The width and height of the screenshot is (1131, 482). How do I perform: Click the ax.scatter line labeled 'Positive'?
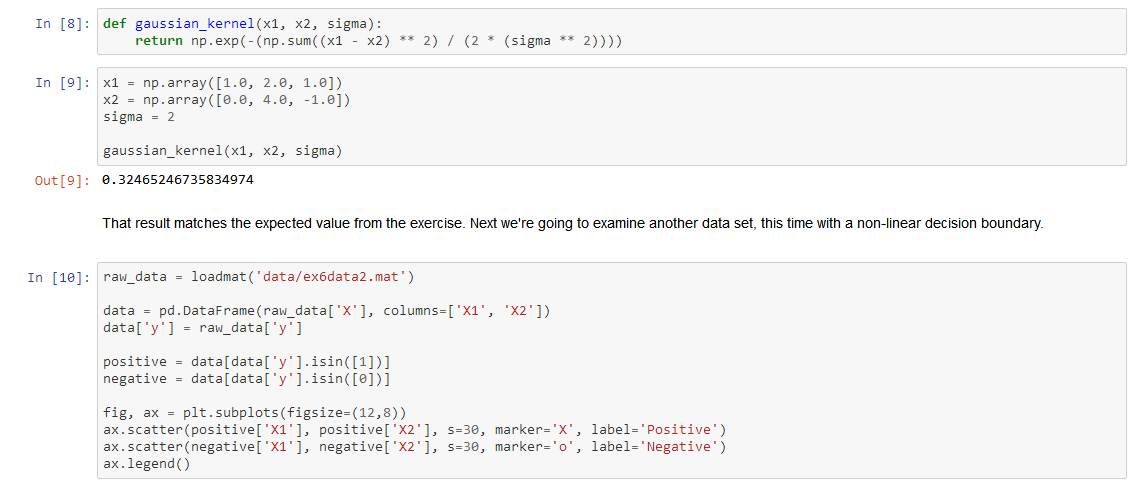click(414, 430)
